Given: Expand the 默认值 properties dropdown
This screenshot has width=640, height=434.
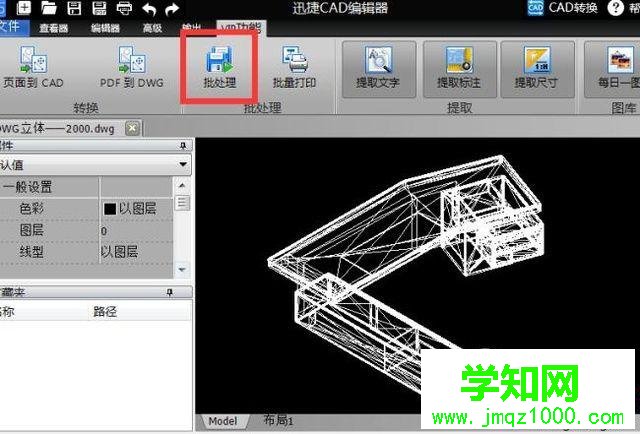Looking at the screenshot, I should (x=183, y=165).
